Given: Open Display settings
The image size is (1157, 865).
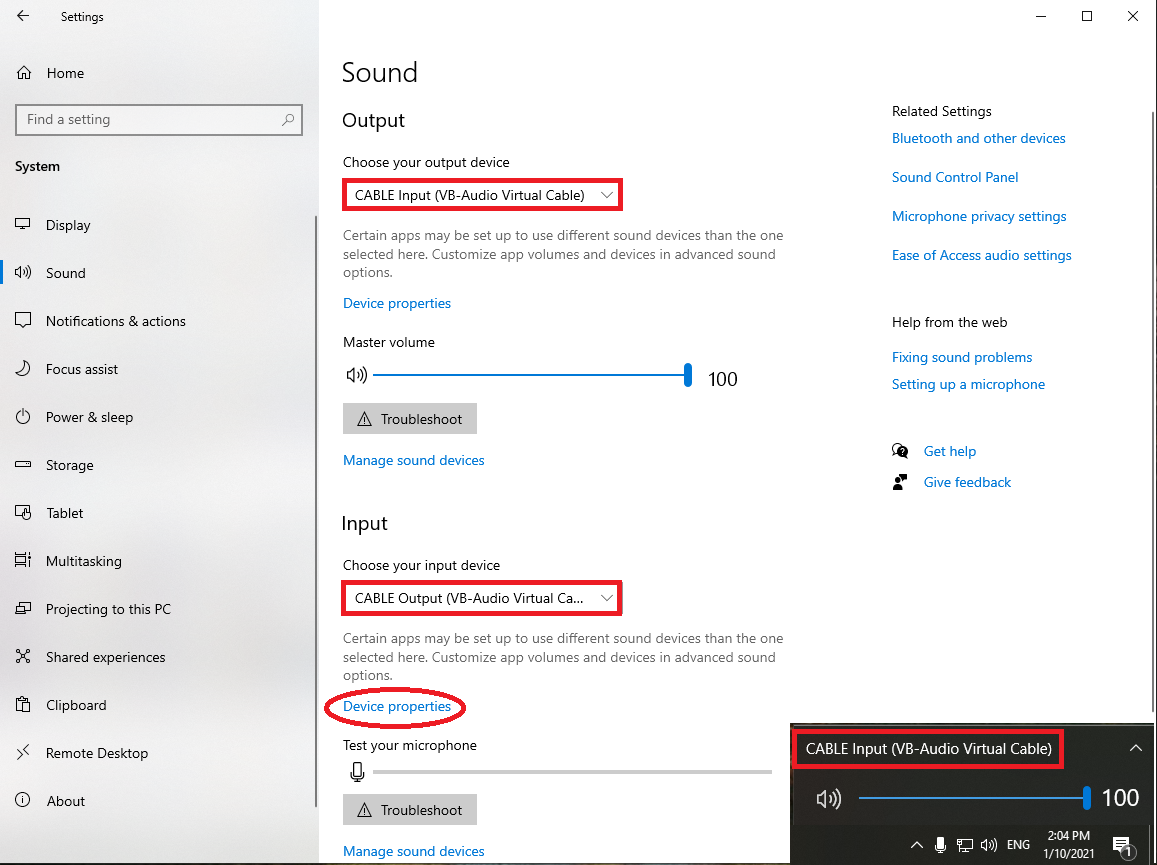Looking at the screenshot, I should [x=68, y=225].
